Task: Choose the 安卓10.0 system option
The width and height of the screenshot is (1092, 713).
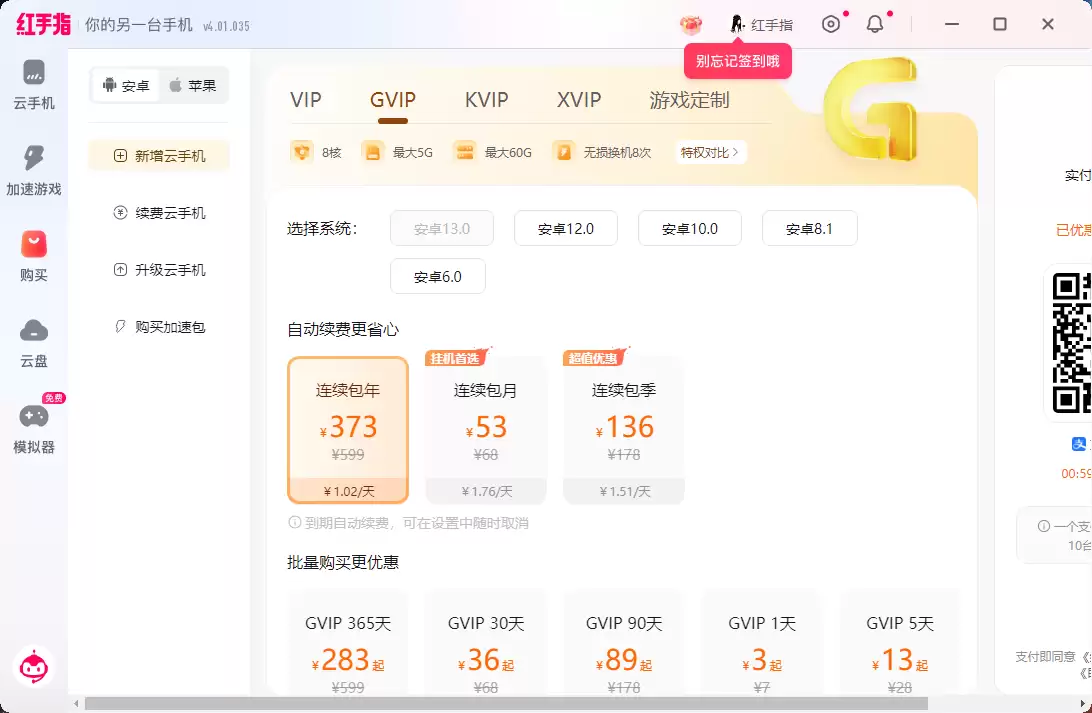Action: (x=689, y=228)
